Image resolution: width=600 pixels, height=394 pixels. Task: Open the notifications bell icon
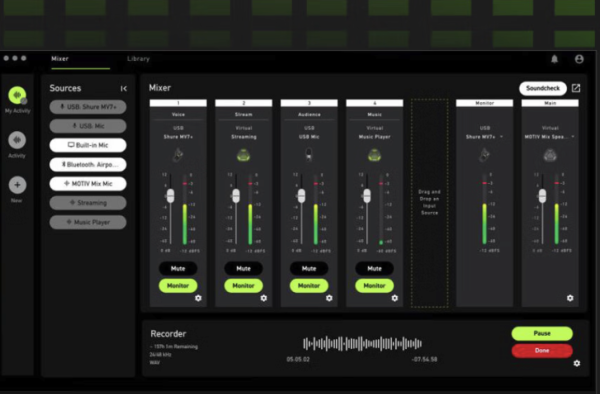[554, 59]
